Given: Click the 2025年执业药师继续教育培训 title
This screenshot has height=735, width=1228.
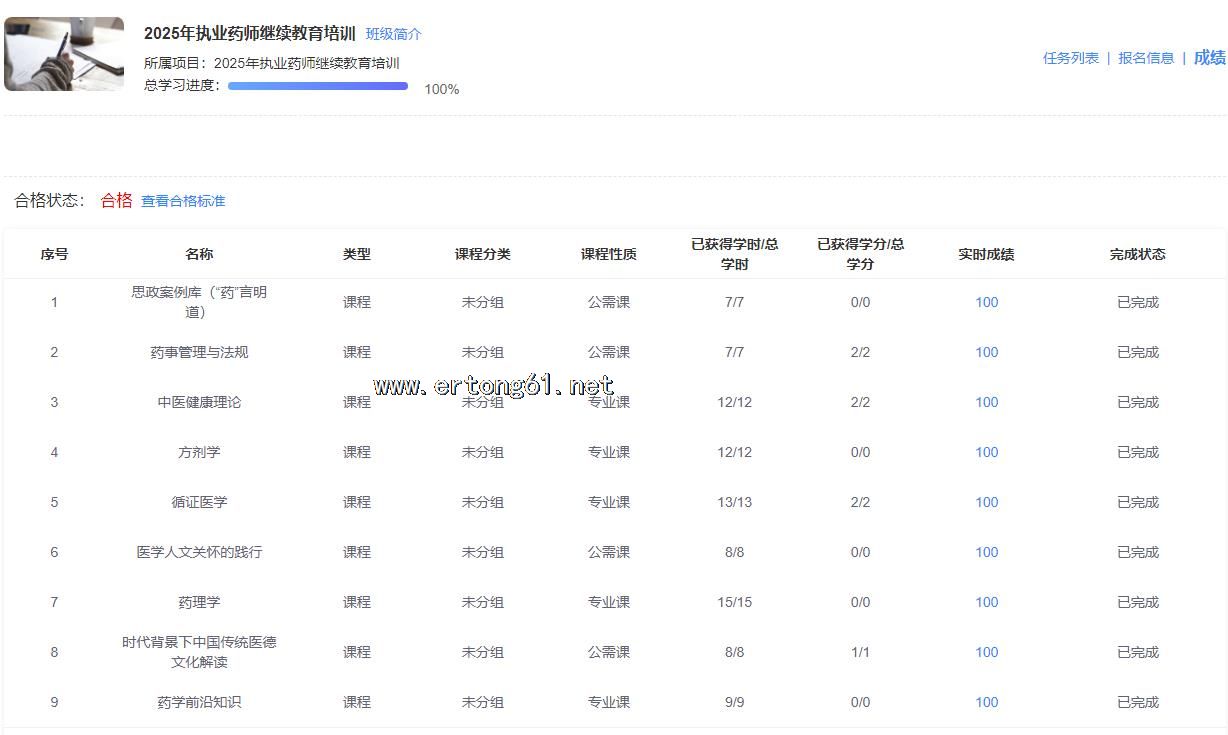Looking at the screenshot, I should (x=249, y=33).
